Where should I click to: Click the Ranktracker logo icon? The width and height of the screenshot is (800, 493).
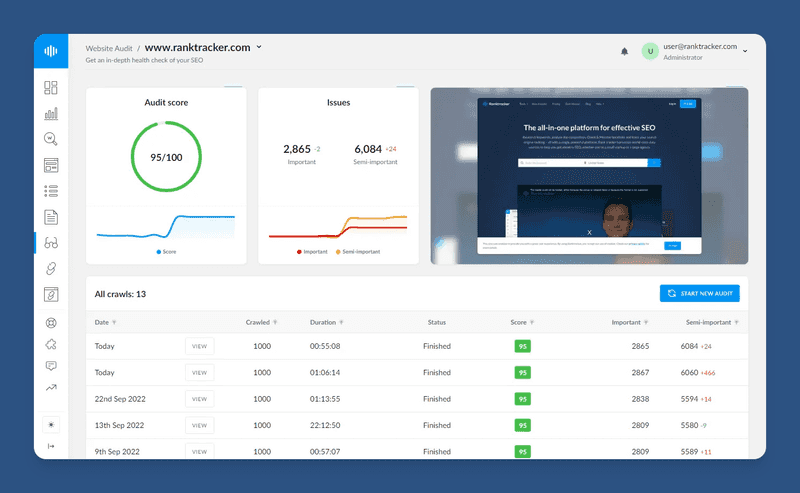[51, 51]
